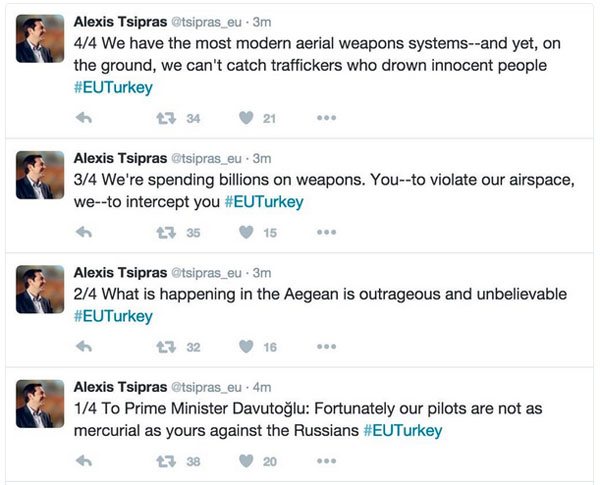
Task: Like the 4/4 aerial weapons tweet
Action: pyautogui.click(x=245, y=118)
